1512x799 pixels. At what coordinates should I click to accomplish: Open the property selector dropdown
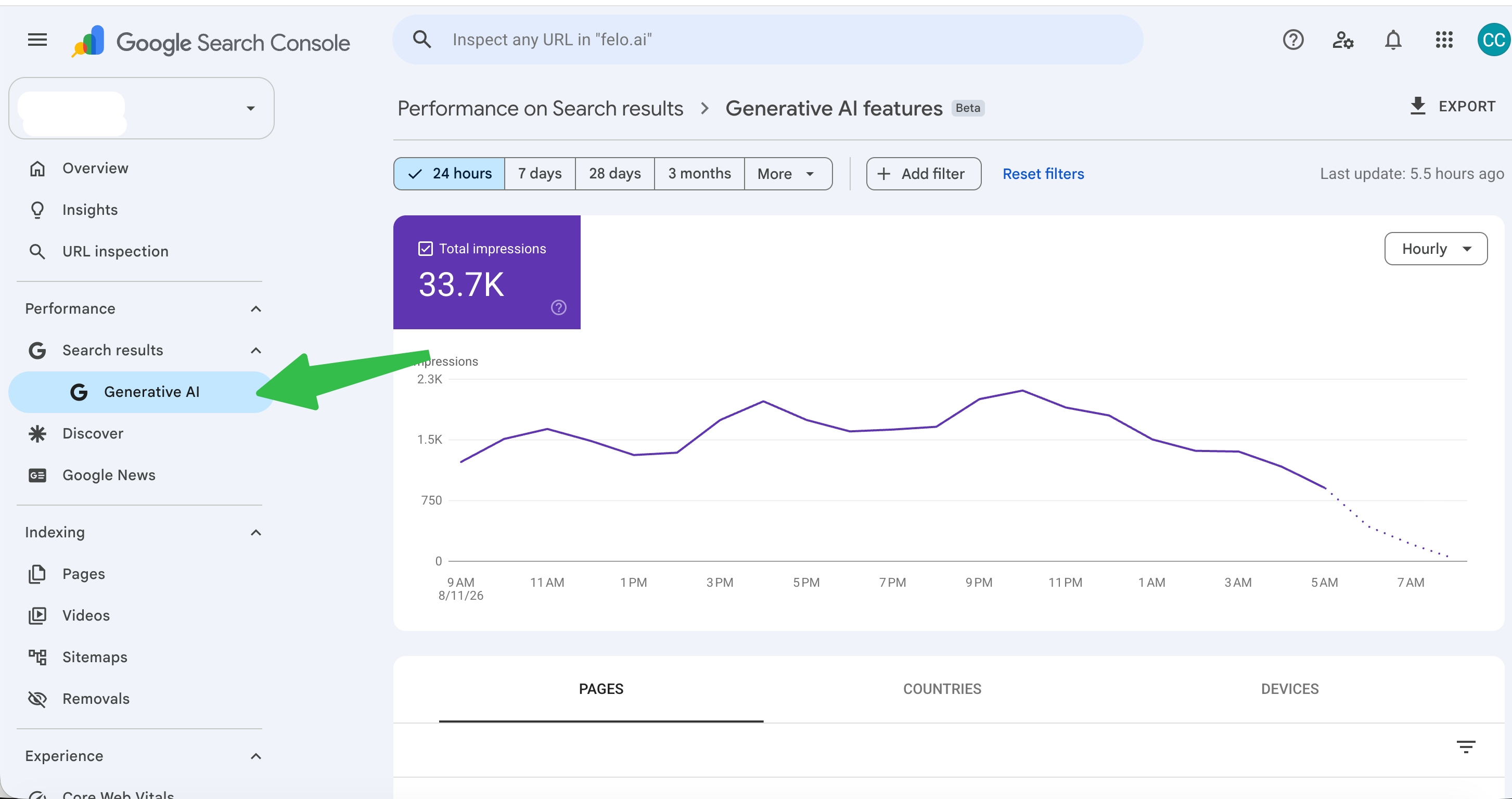point(141,108)
